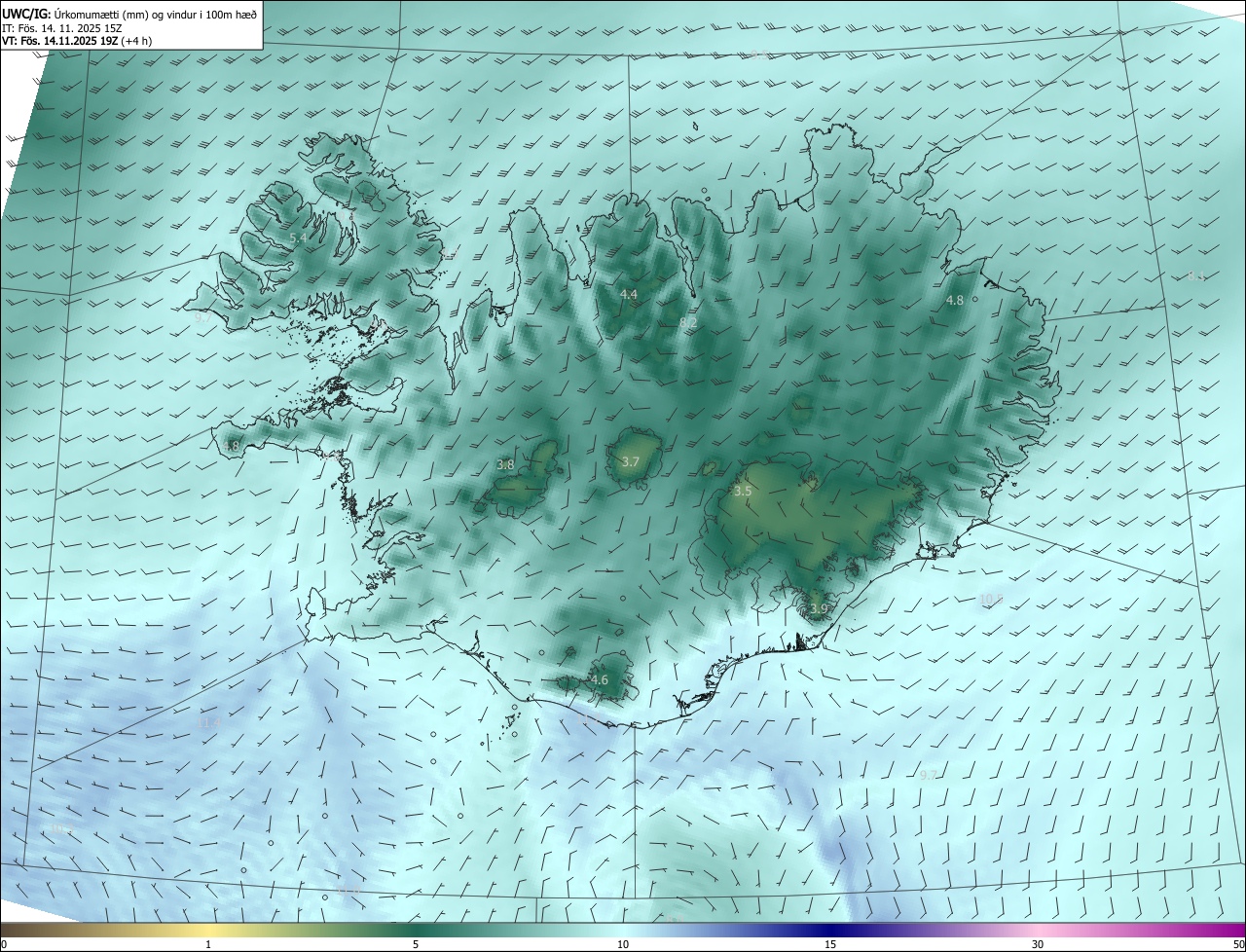Click the 9.7 value off the Westfjords coast
Viewport: 1246px width, 952px height.
203,317
